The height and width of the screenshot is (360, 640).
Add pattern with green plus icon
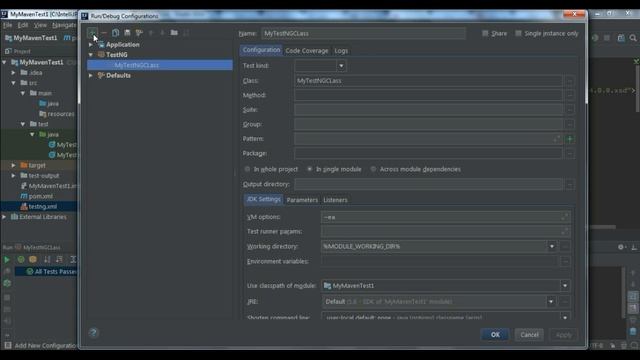point(570,139)
